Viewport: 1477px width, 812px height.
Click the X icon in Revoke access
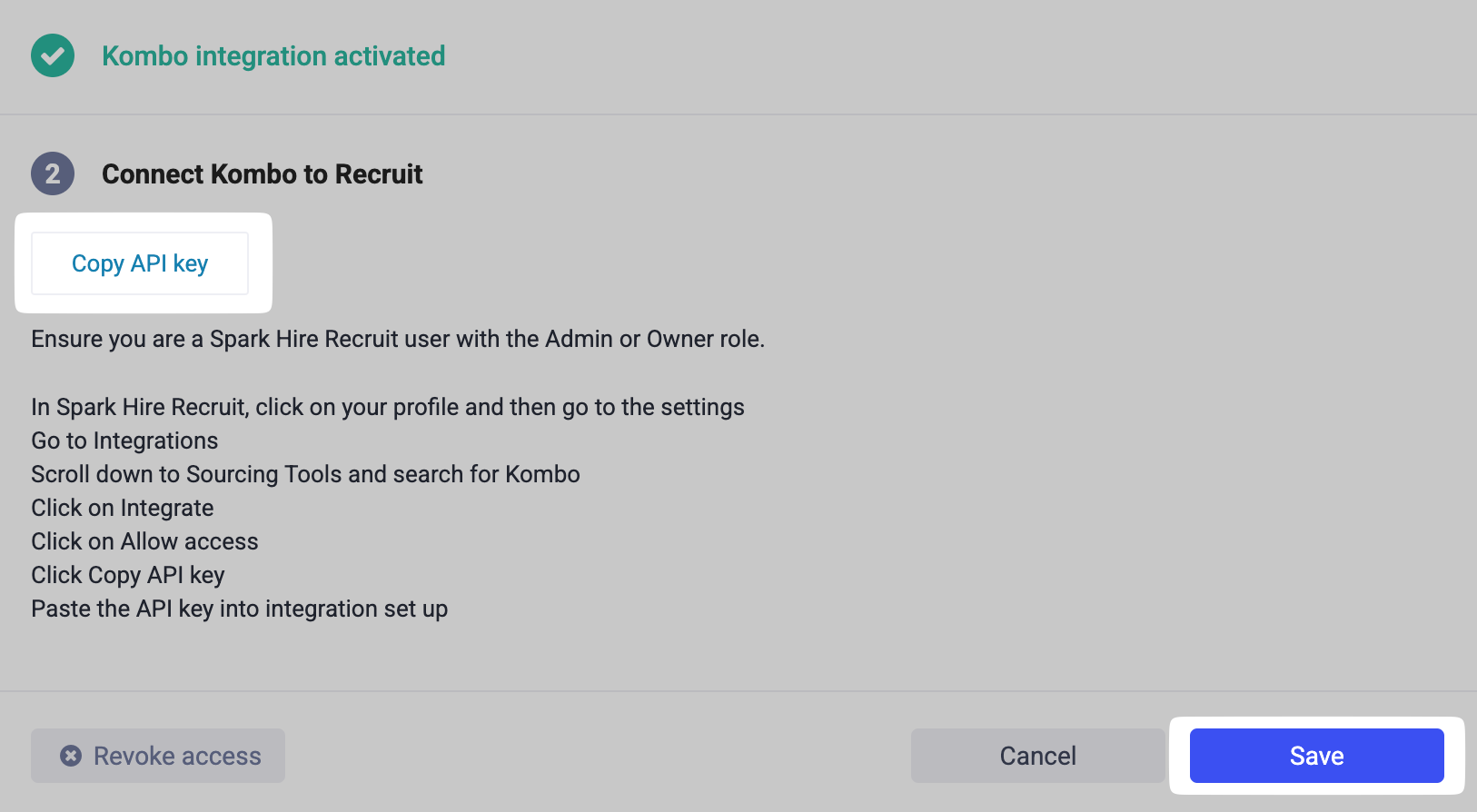point(71,756)
